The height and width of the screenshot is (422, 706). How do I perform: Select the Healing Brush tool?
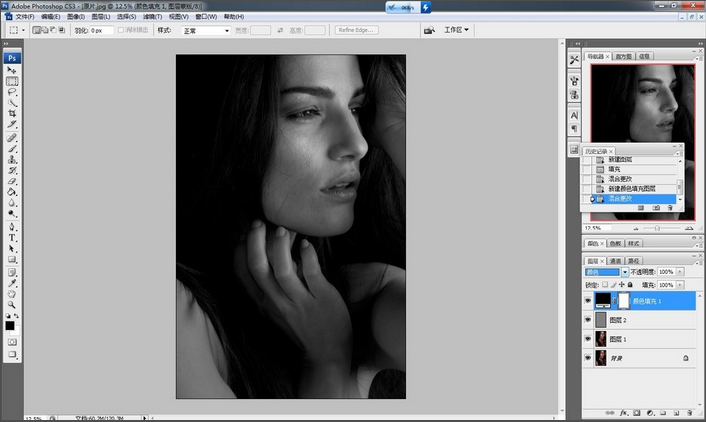12,138
